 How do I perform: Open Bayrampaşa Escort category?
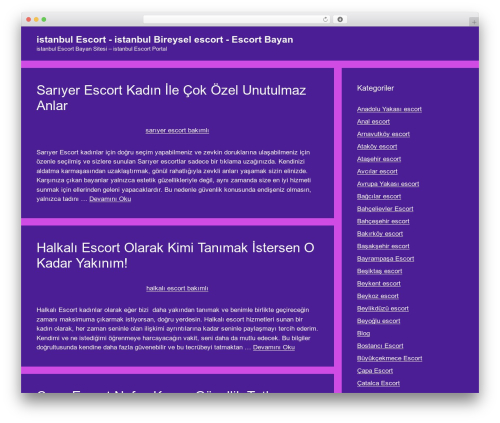[385, 259]
